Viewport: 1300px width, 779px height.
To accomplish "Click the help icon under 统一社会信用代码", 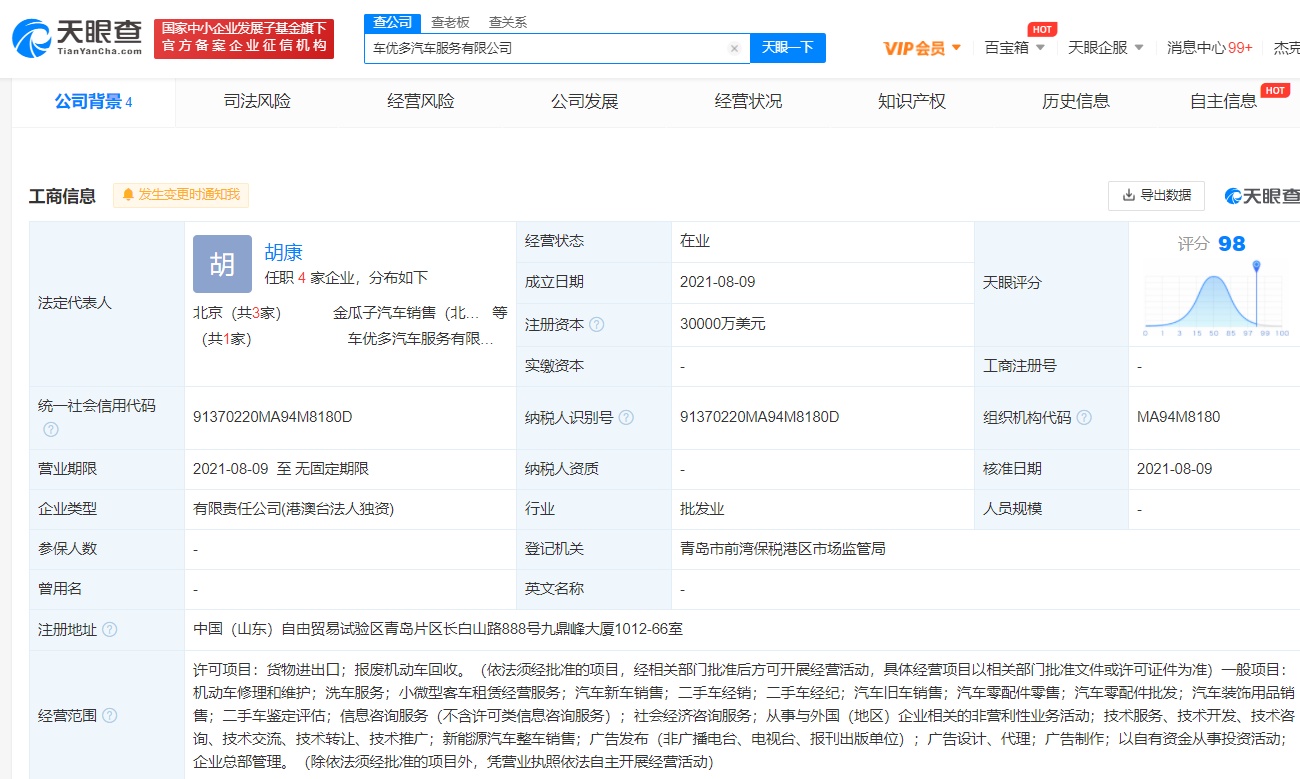I will (51, 429).
